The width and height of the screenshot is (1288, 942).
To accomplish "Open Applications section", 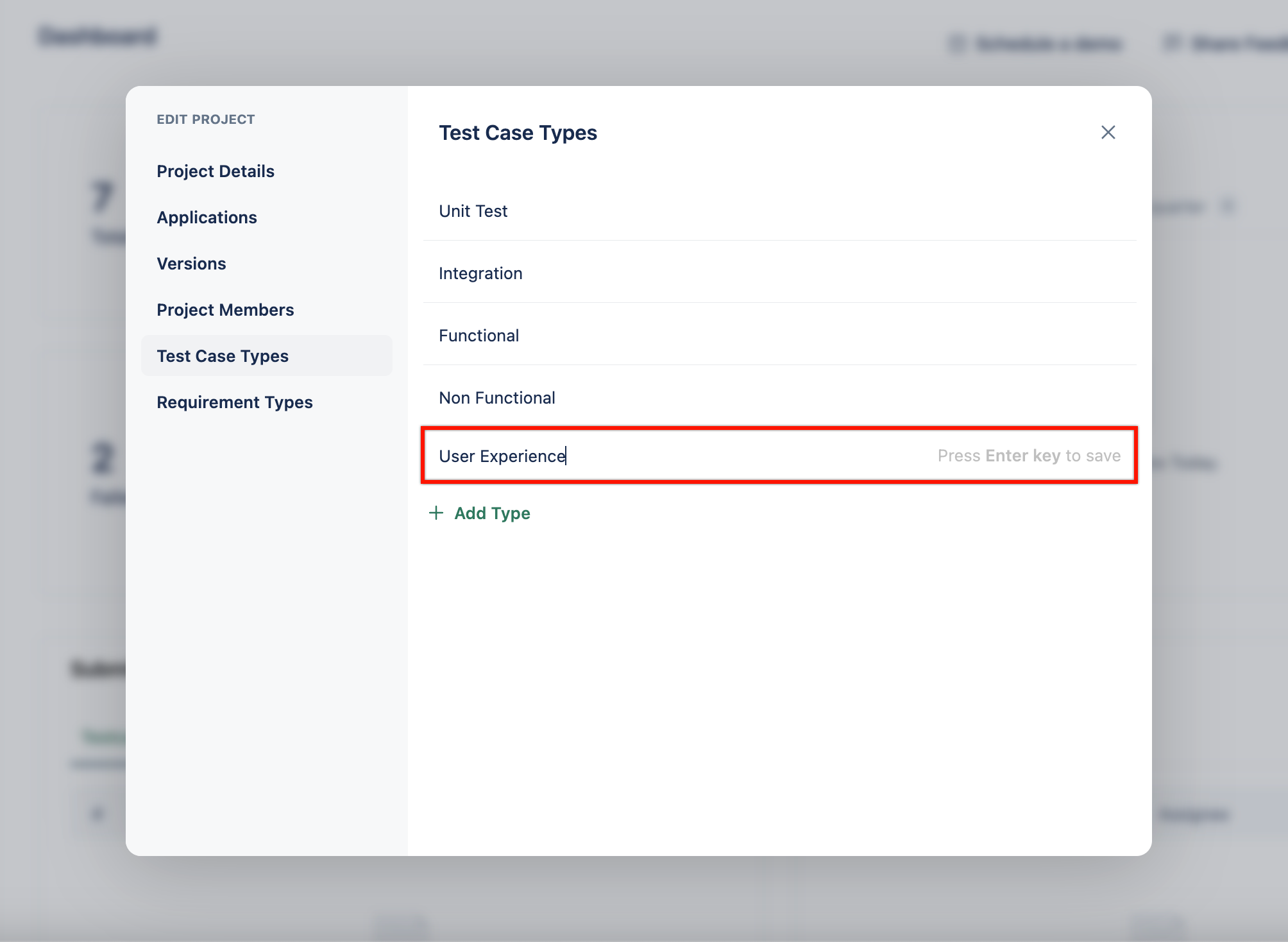I will pos(207,218).
